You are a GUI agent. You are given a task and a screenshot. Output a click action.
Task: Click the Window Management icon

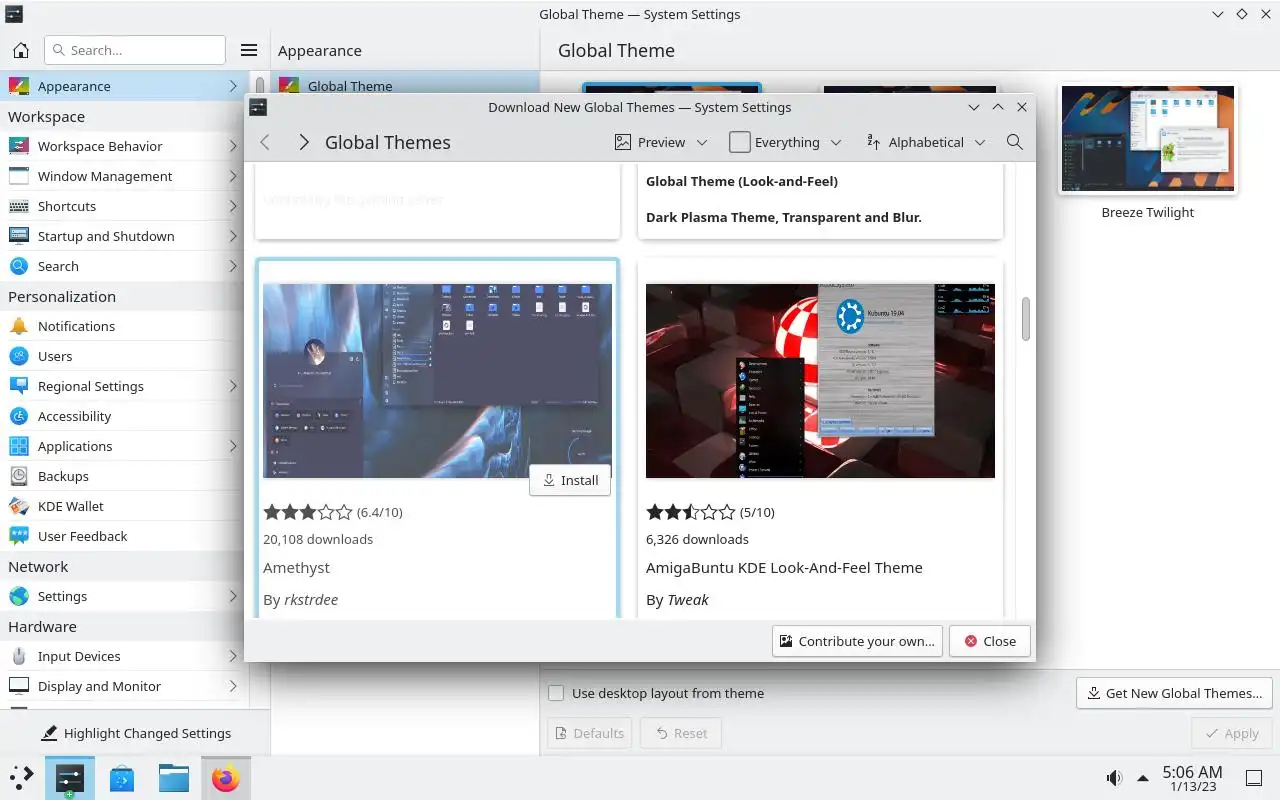[x=19, y=176]
